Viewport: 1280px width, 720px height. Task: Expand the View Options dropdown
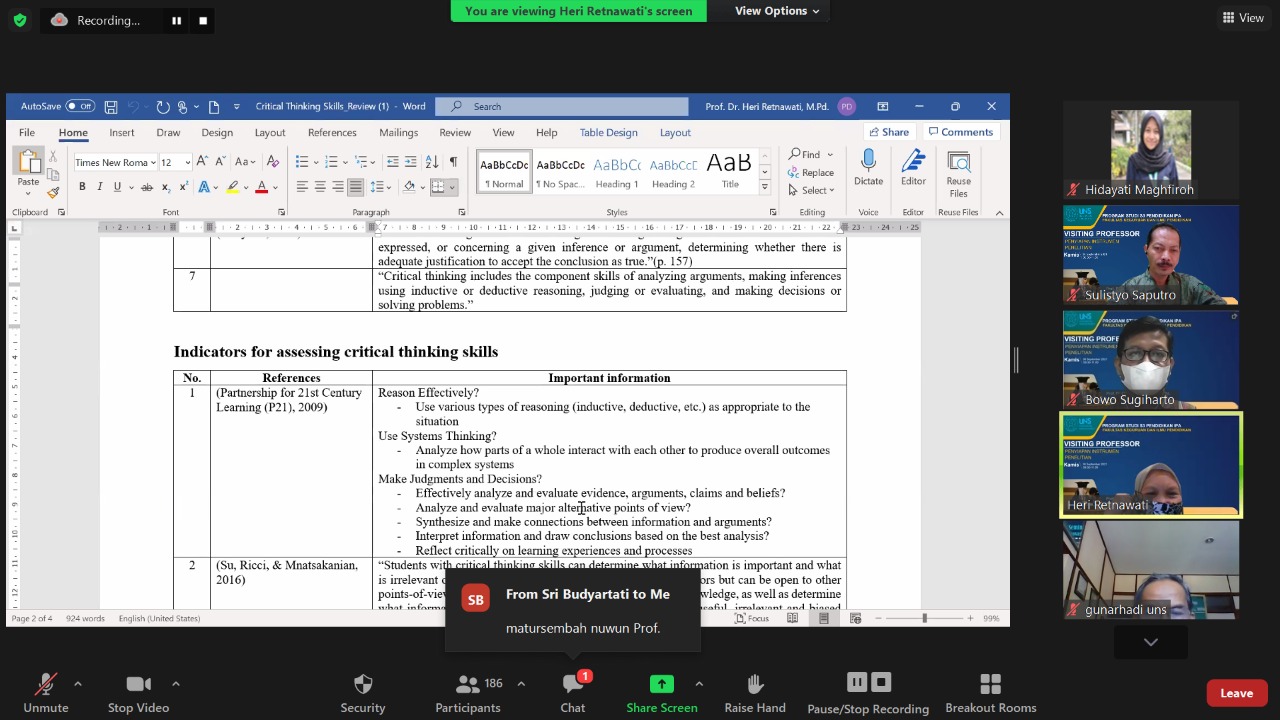pos(777,11)
